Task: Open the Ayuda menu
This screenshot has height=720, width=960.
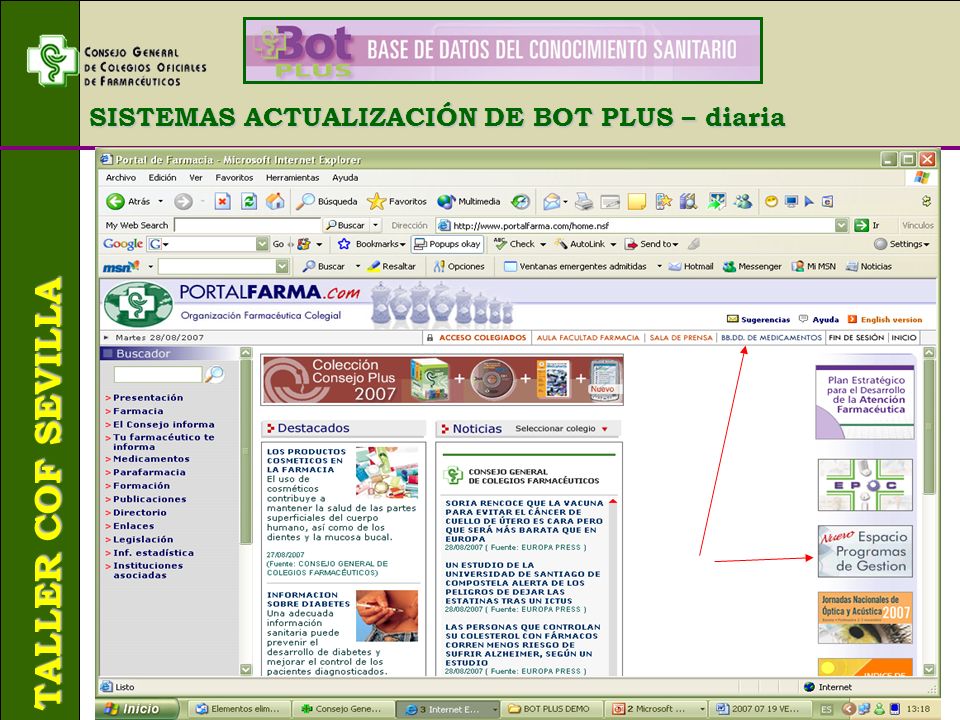Action: click(x=345, y=178)
